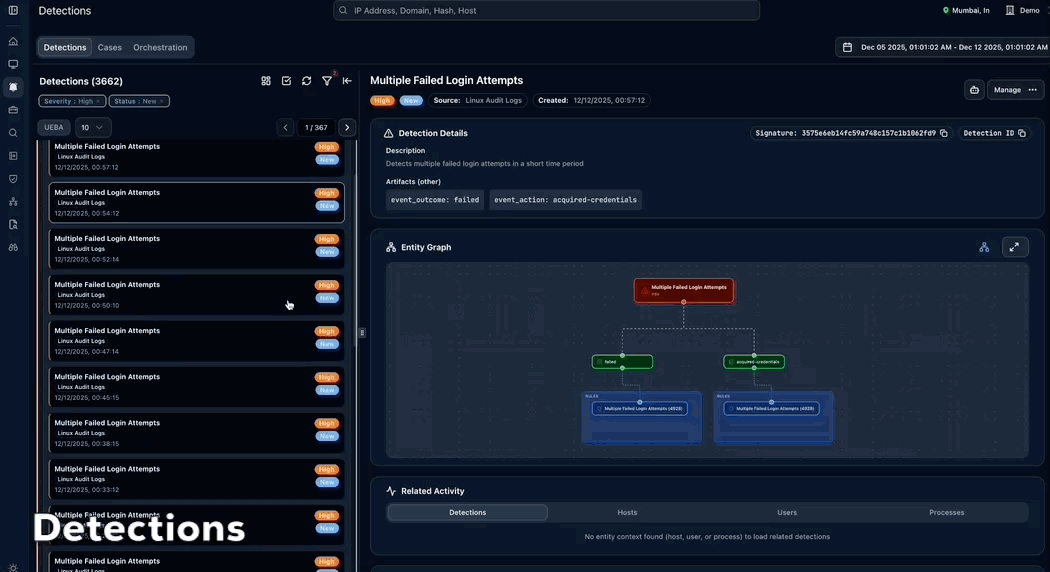Collapse the detections list panel

pyautogui.click(x=347, y=81)
